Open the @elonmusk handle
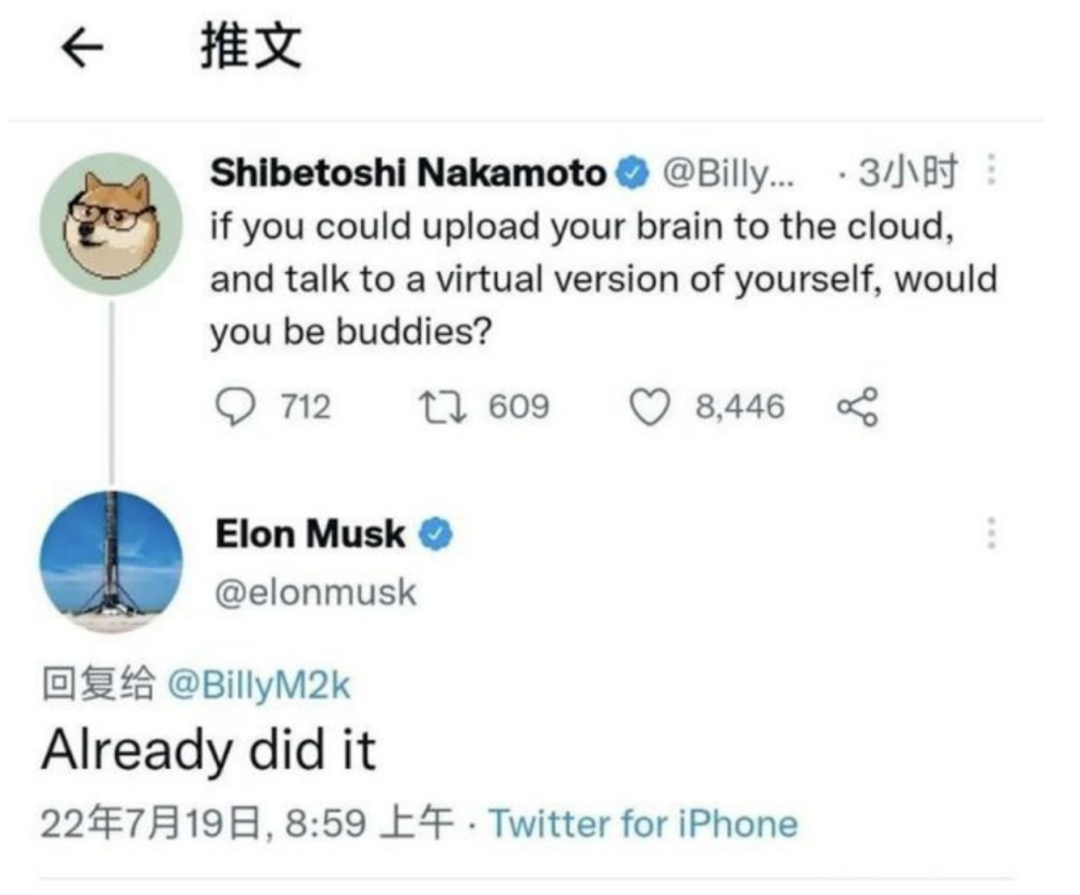This screenshot has height=895, width=1080. coord(316,593)
